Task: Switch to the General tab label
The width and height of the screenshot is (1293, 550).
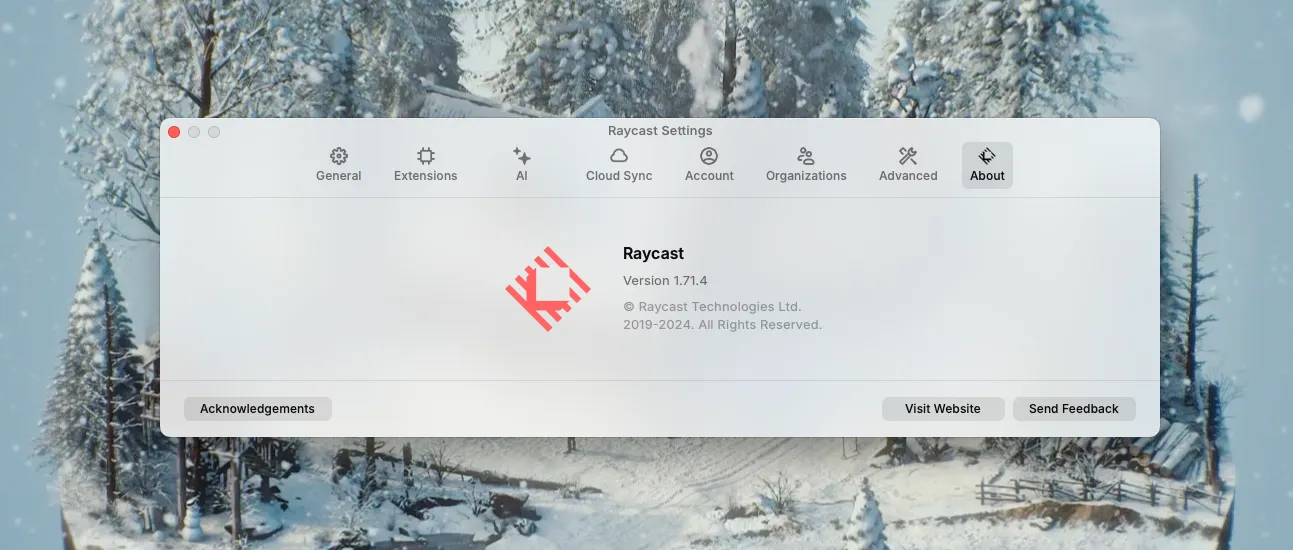Action: [339, 176]
